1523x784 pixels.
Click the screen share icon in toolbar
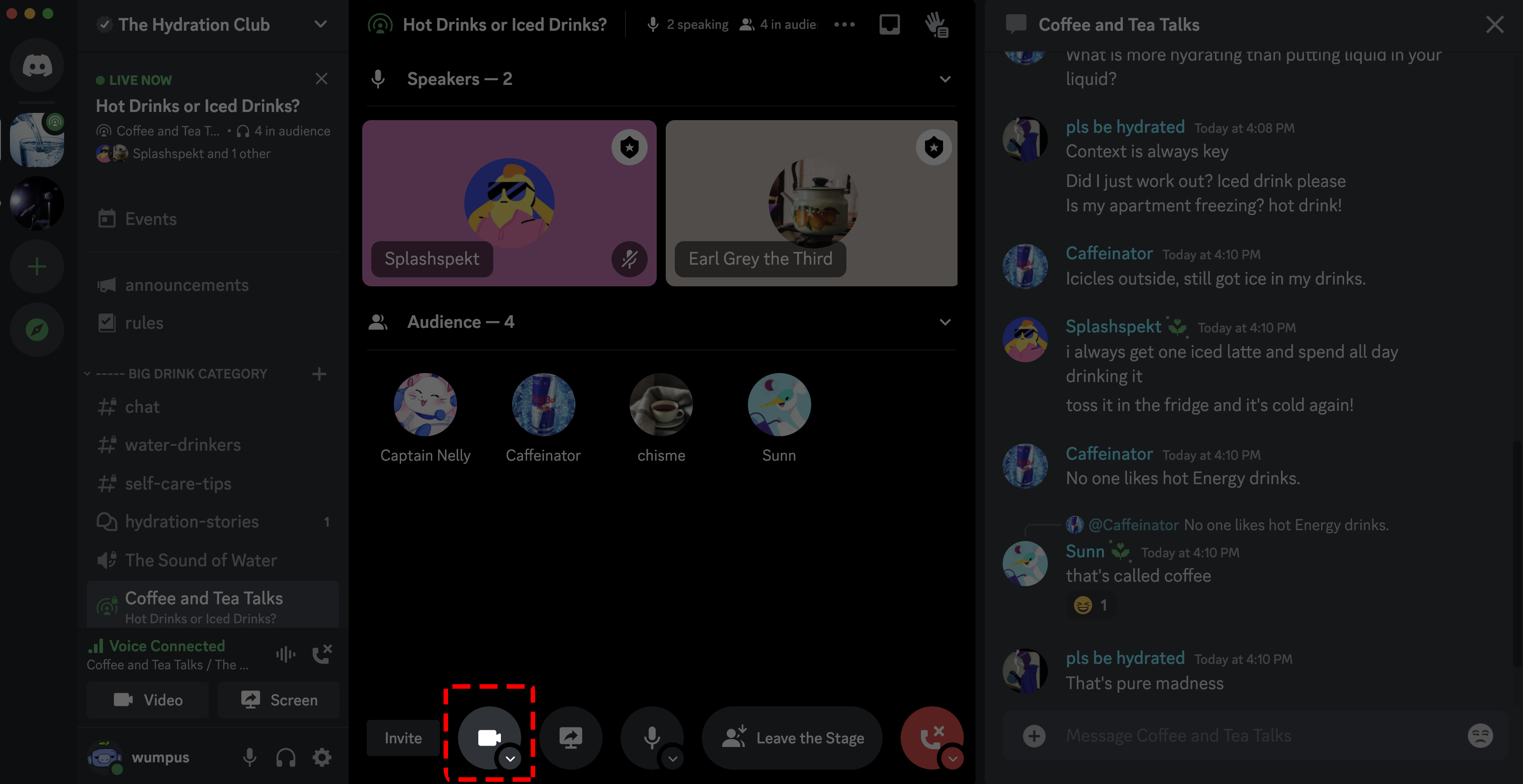pos(570,737)
